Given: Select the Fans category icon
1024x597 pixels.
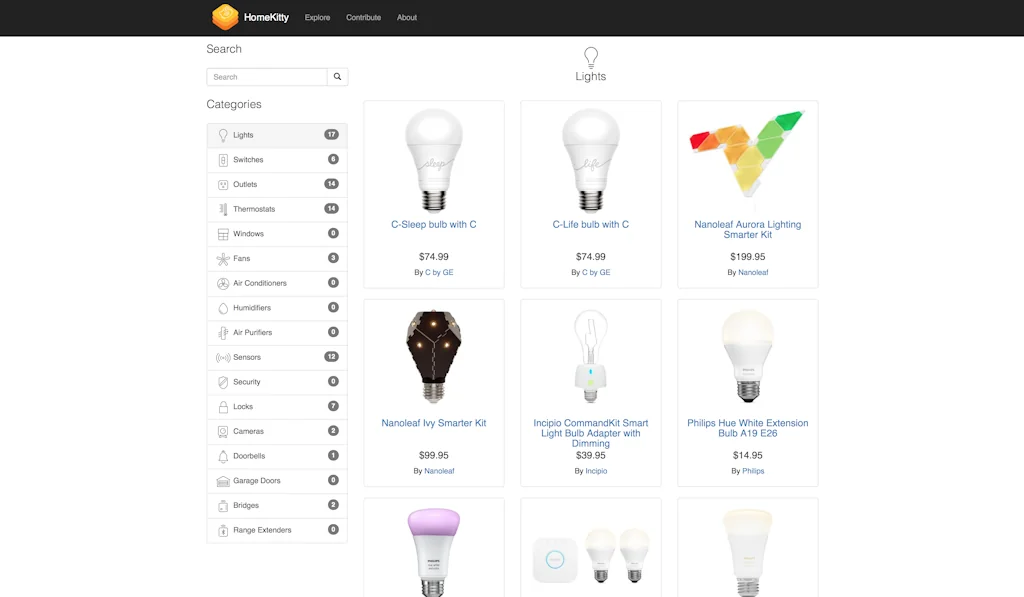Looking at the screenshot, I should coord(223,259).
